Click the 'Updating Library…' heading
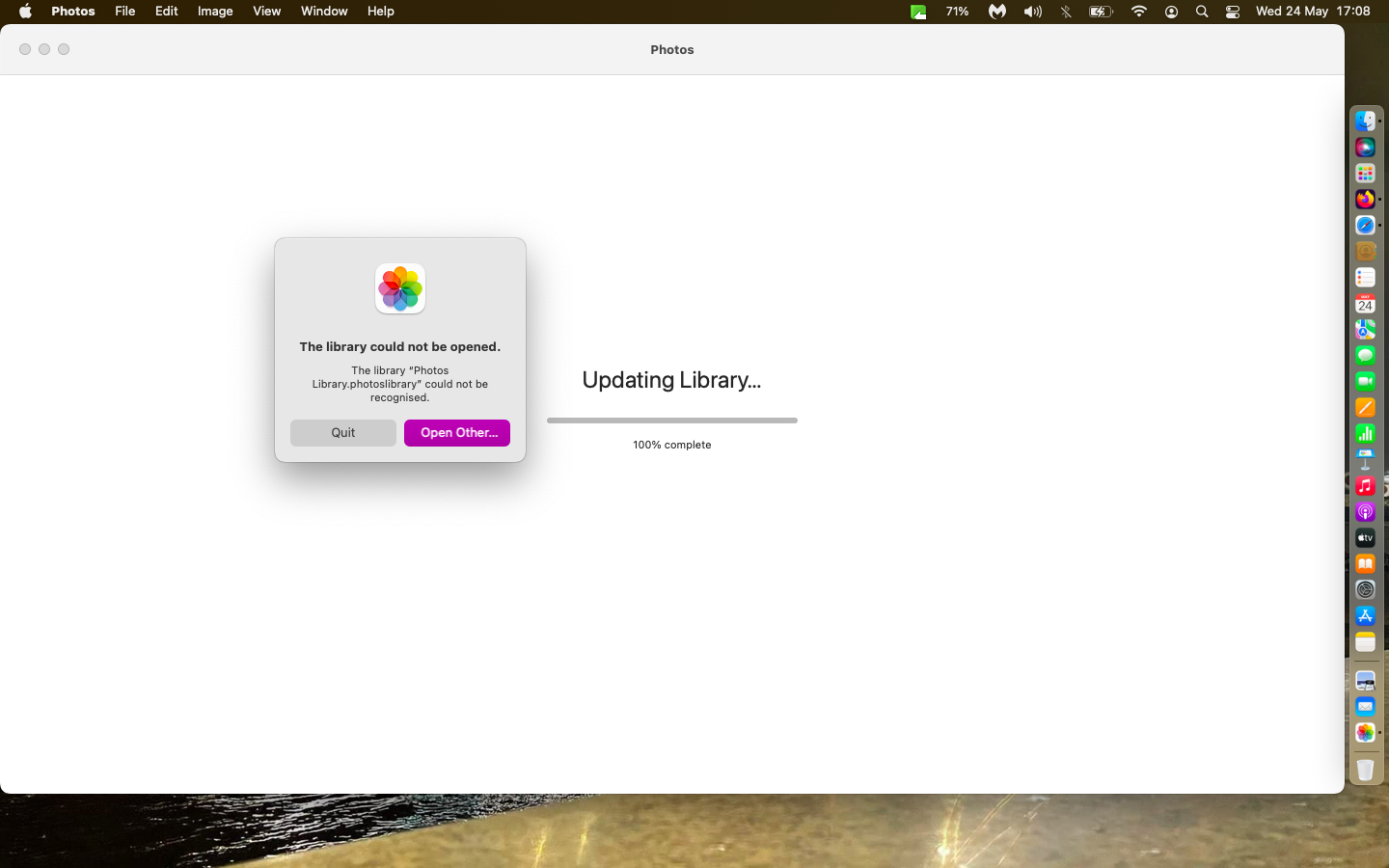Image resolution: width=1389 pixels, height=868 pixels. (x=672, y=380)
